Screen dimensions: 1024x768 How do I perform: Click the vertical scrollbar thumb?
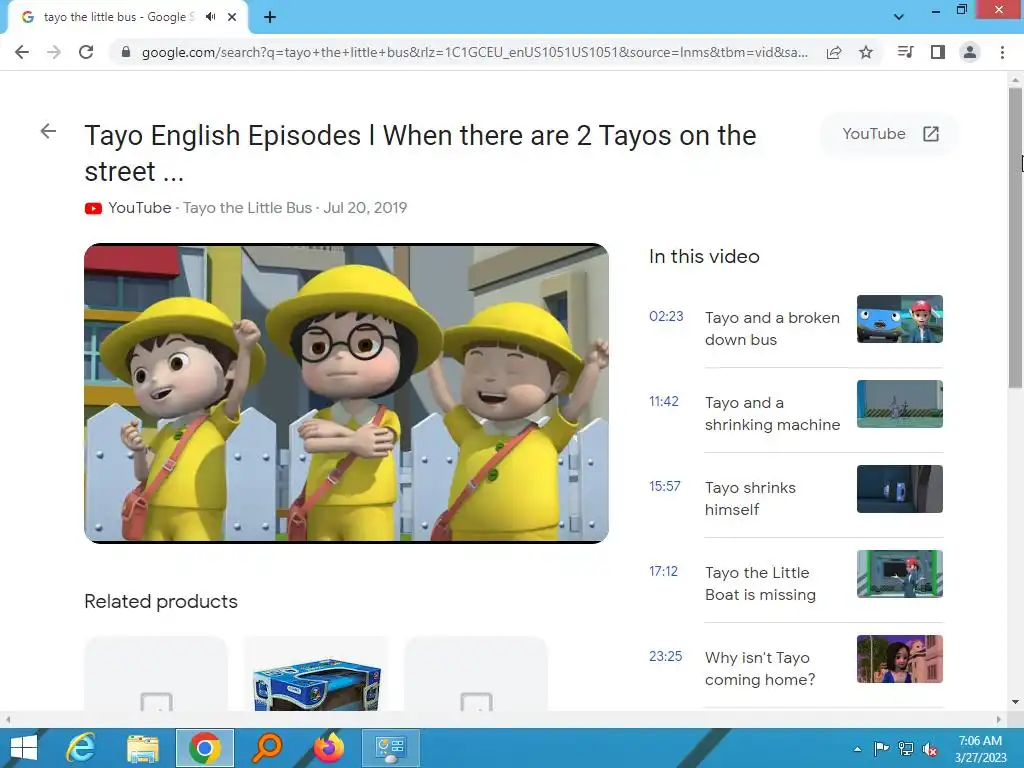point(1015,238)
